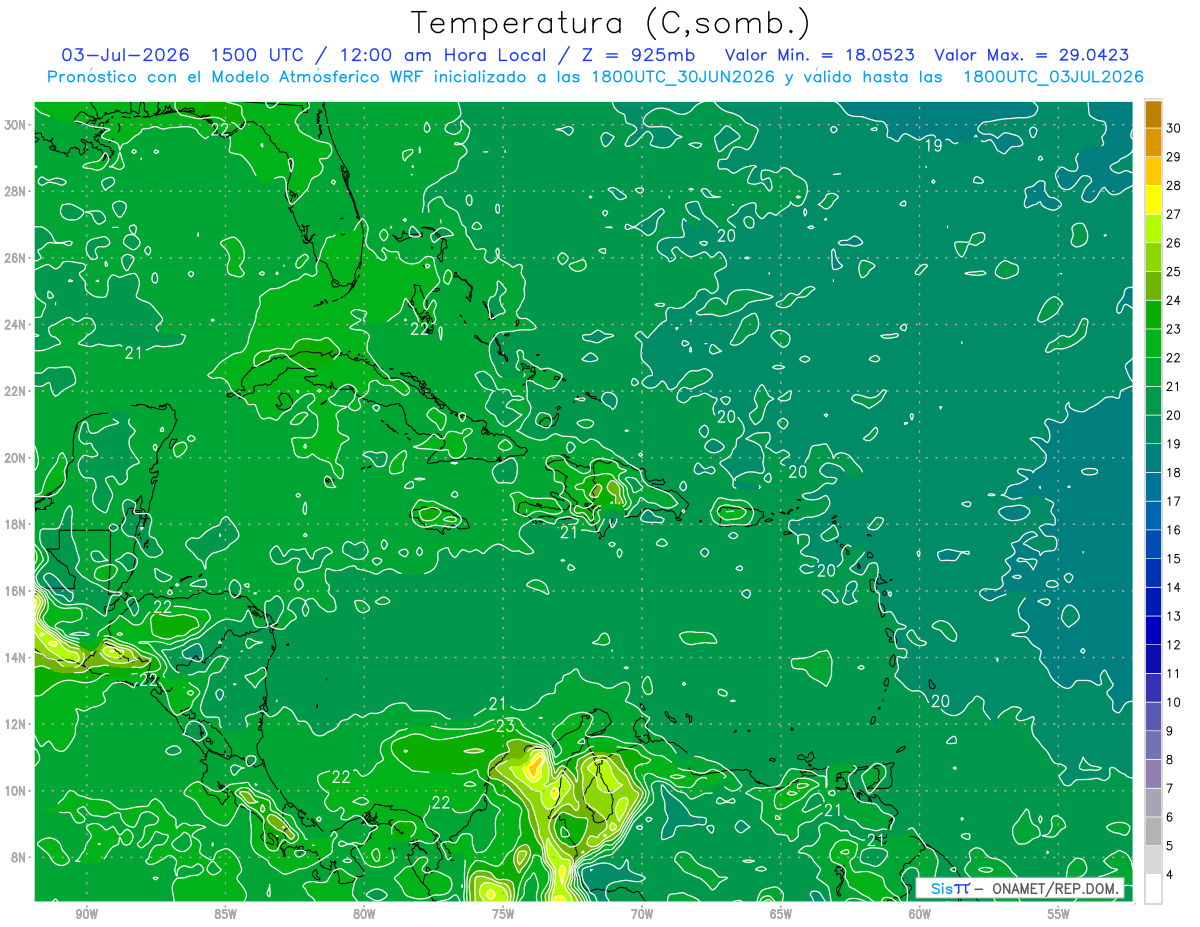Click the pressure level 'Z = 925mb'
The height and width of the screenshot is (927, 1200).
636,55
